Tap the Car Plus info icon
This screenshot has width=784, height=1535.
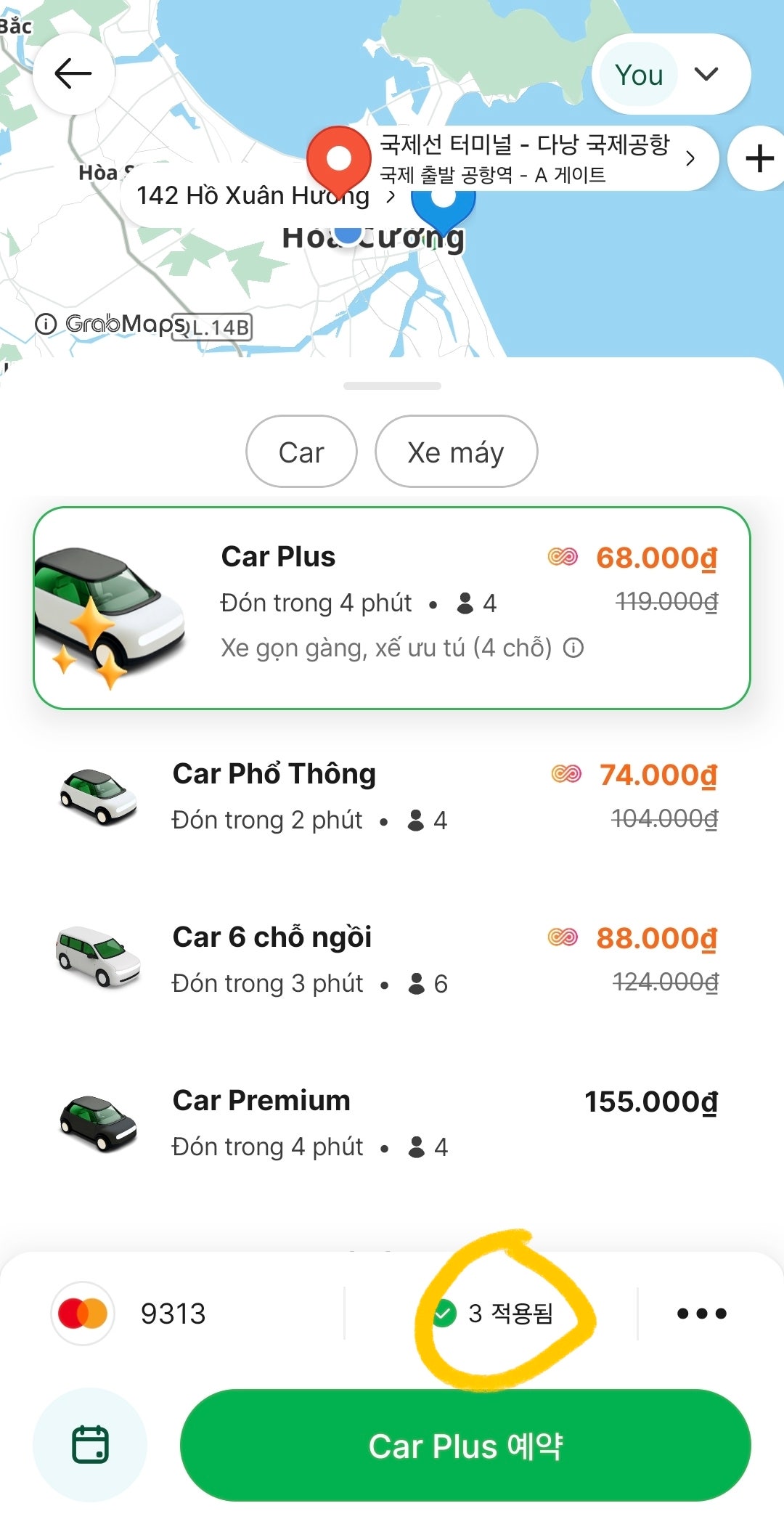[x=573, y=647]
